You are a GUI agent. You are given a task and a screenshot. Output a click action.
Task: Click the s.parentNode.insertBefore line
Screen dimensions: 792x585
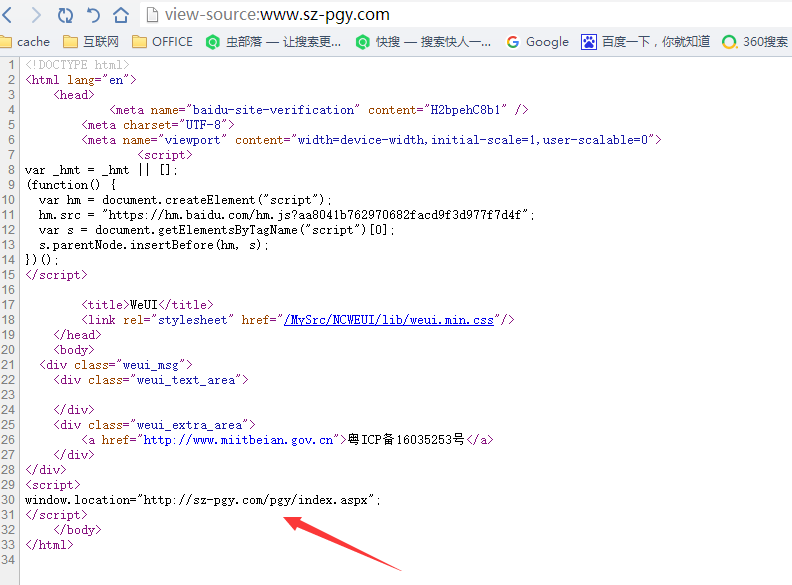point(154,245)
